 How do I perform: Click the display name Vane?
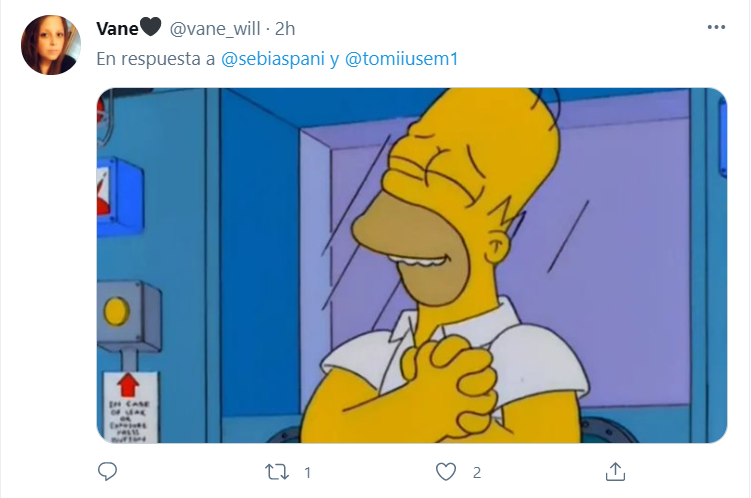pyautogui.click(x=117, y=29)
